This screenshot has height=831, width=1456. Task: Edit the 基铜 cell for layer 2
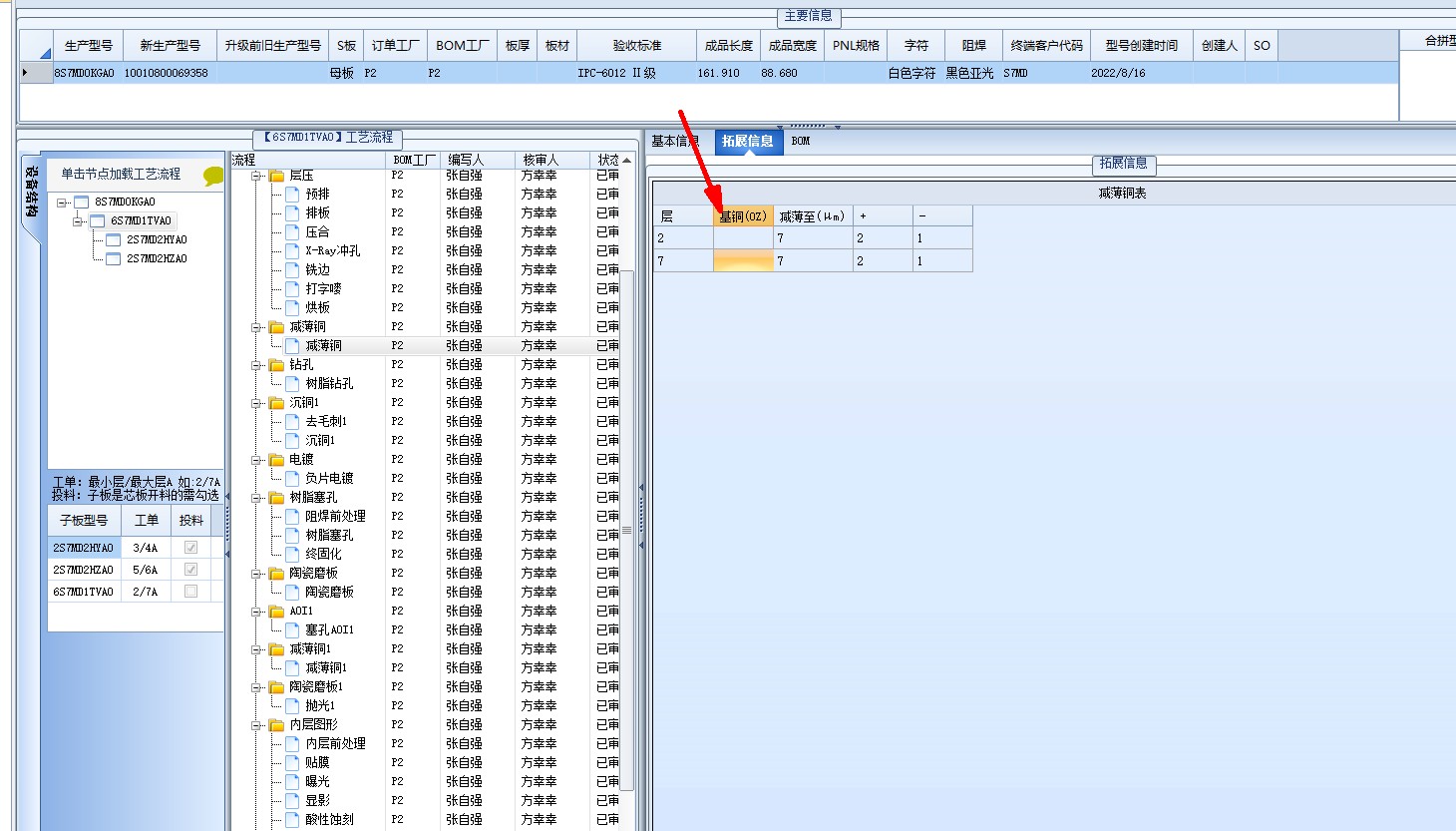click(744, 238)
